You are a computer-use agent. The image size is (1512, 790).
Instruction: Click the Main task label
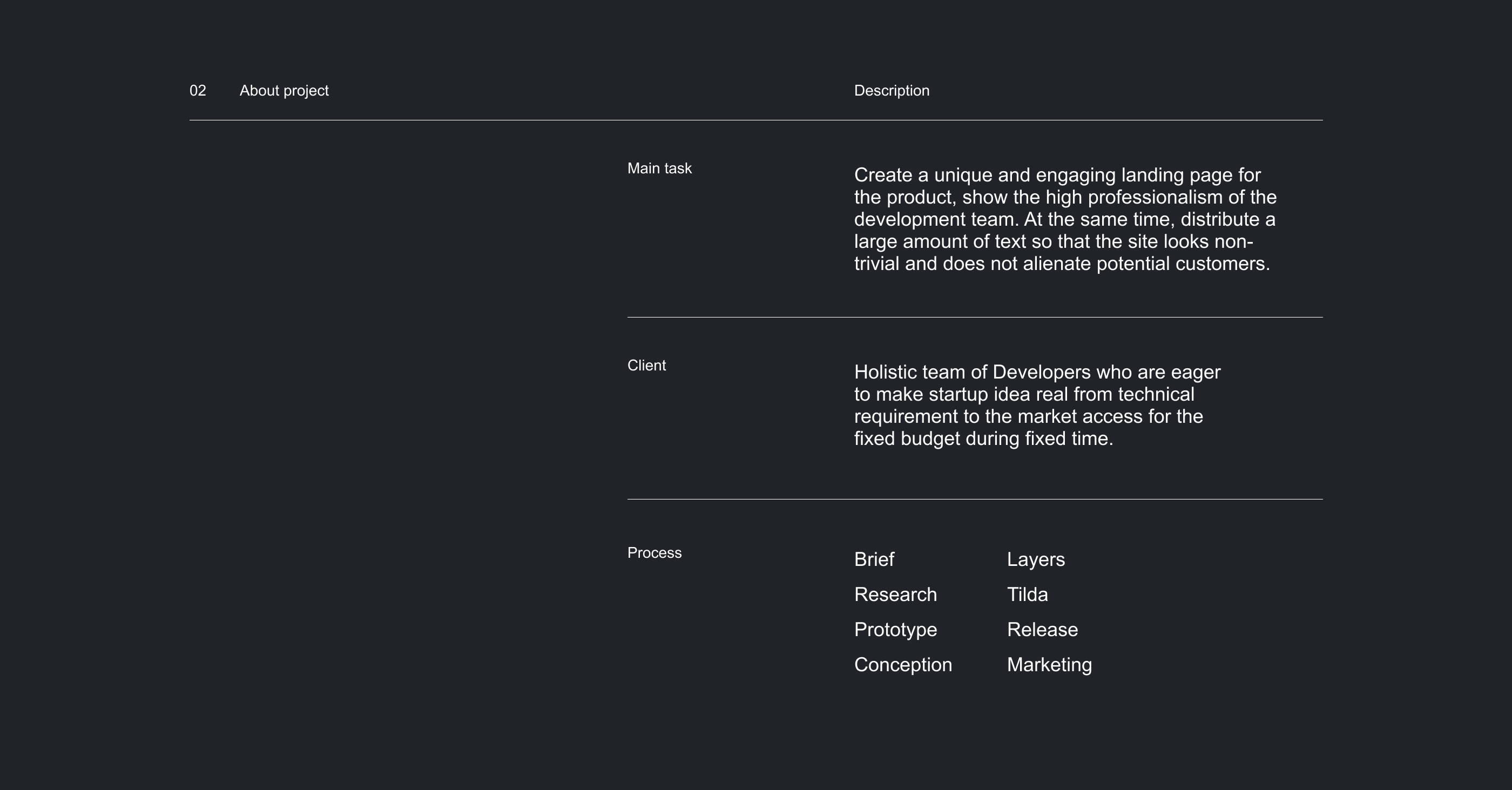tap(659, 168)
